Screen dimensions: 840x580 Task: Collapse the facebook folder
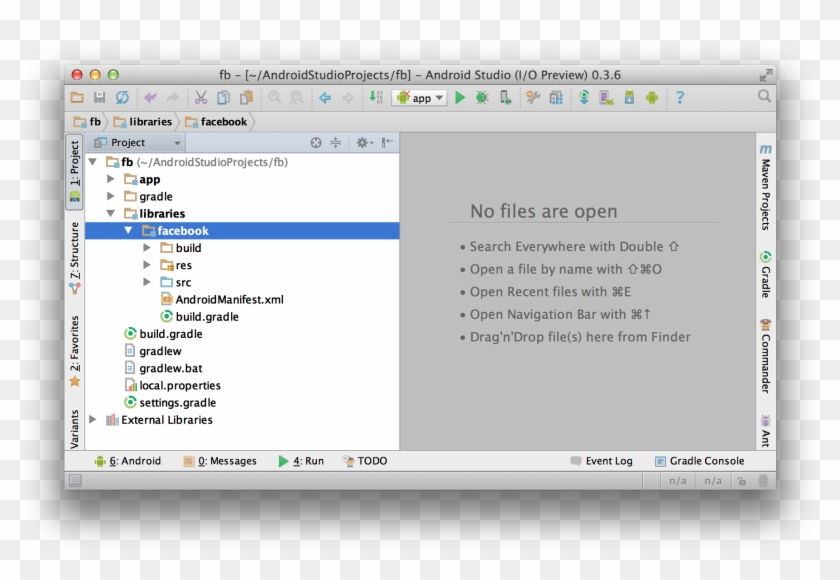pyautogui.click(x=128, y=231)
